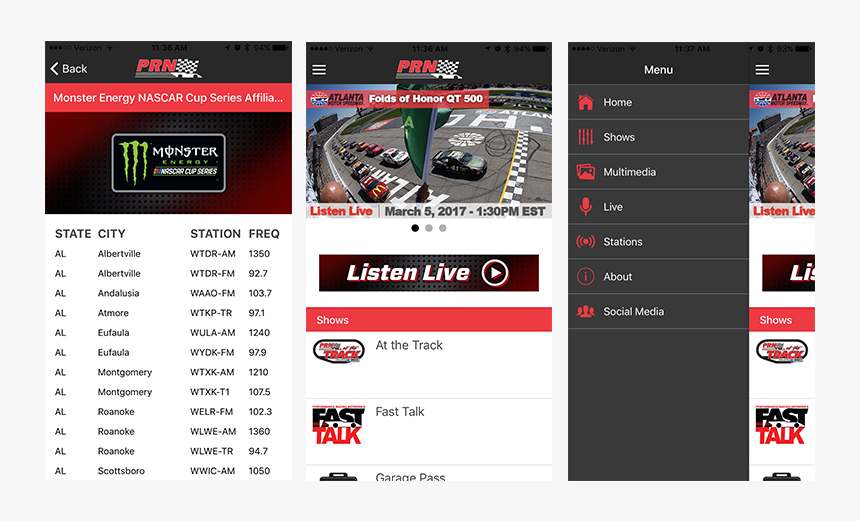Screen dimensions: 860x521
Task: Click STATION column header
Action: pyautogui.click(x=215, y=234)
